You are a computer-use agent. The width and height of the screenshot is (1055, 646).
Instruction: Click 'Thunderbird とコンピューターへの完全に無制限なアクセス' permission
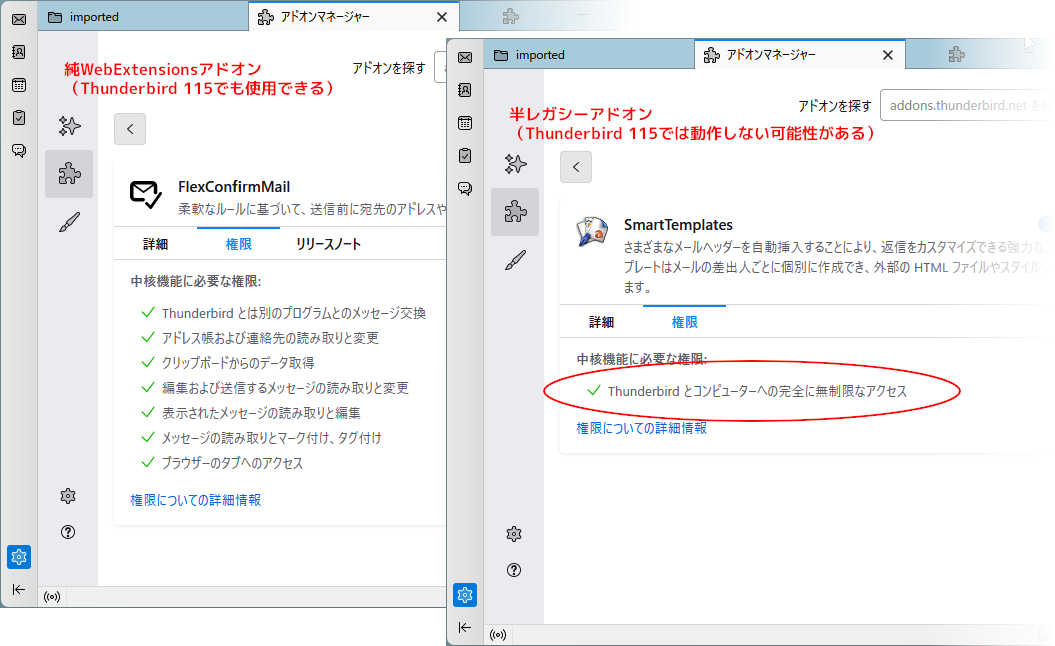tap(758, 392)
